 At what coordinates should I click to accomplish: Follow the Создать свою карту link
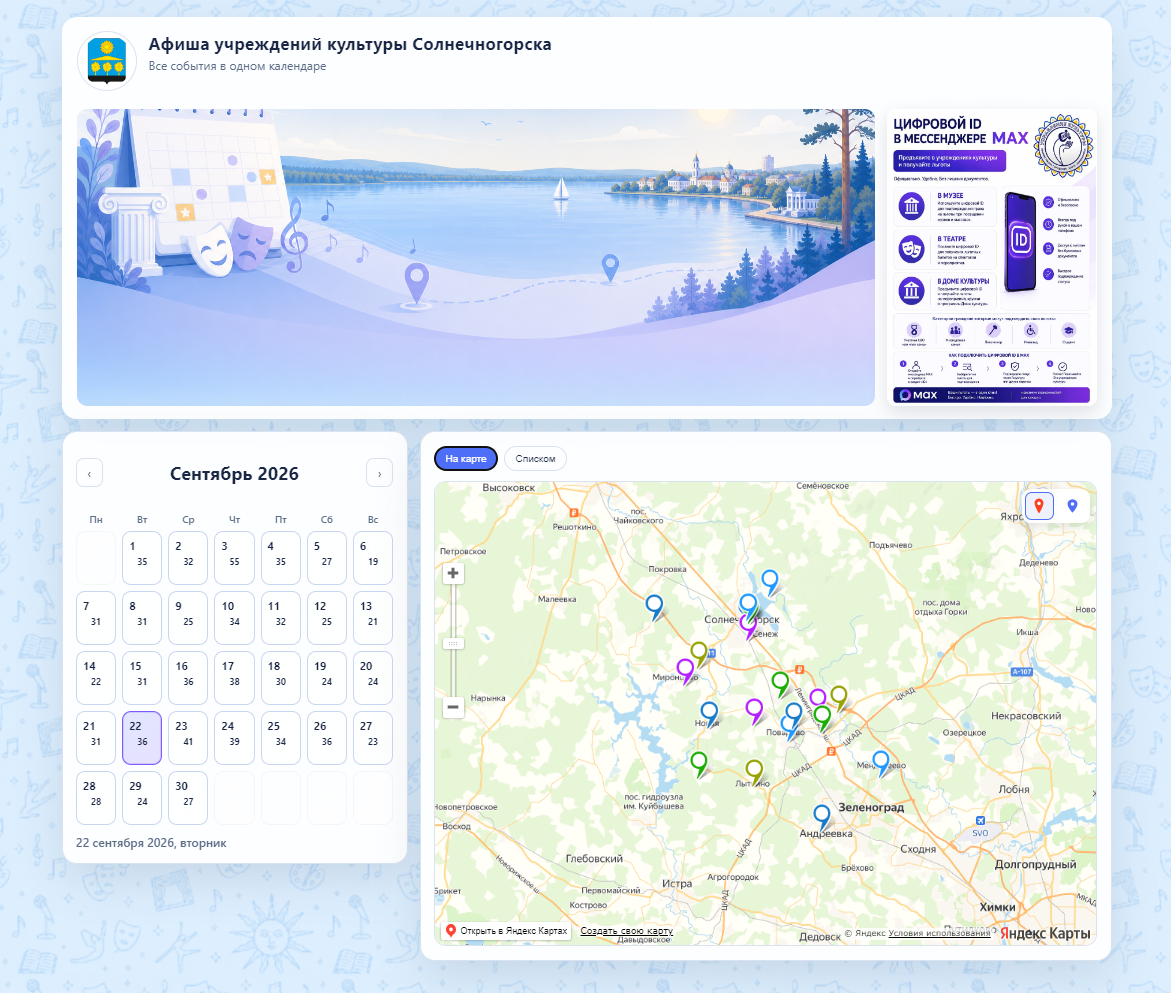[627, 931]
